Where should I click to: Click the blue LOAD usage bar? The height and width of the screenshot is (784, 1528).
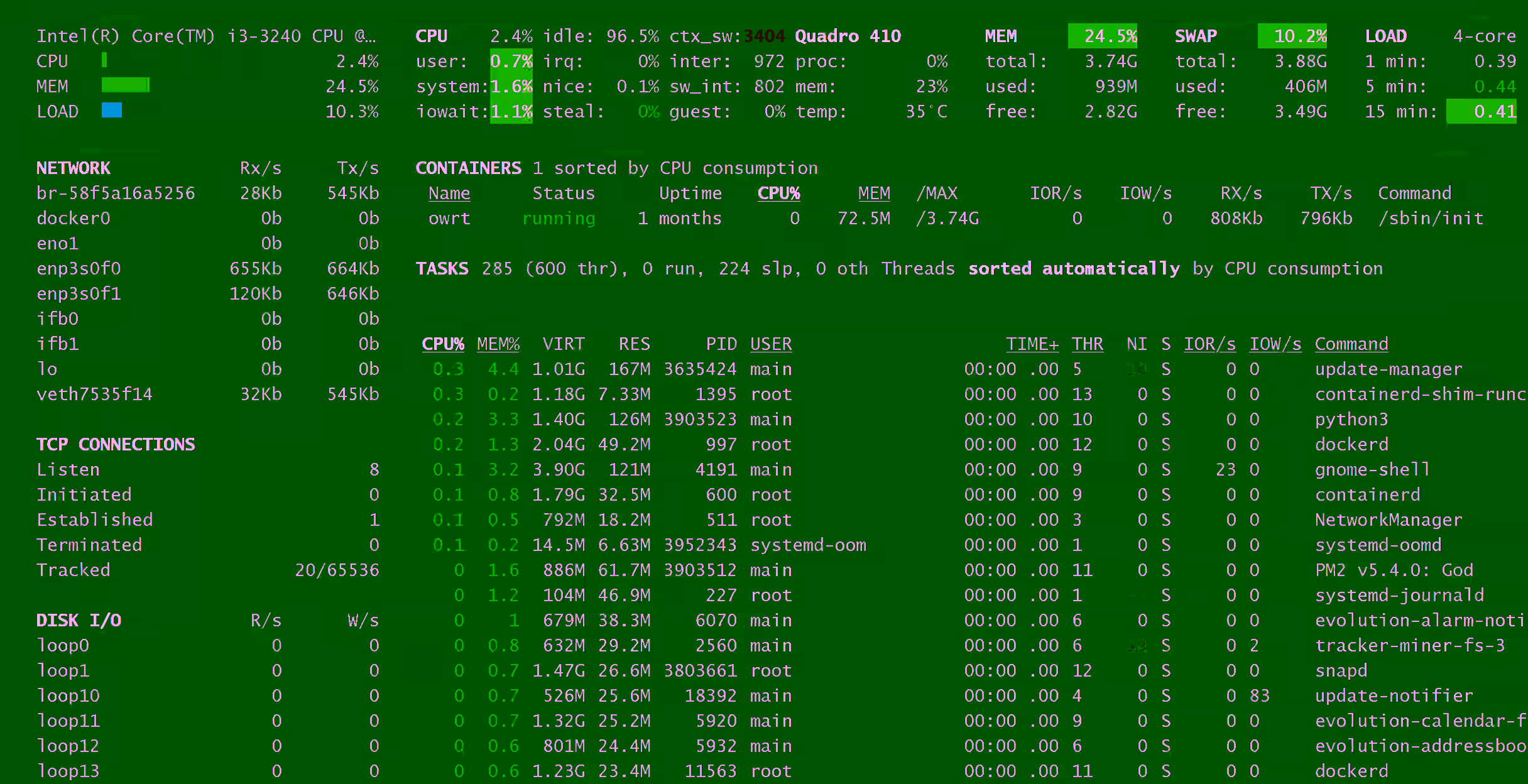112,111
